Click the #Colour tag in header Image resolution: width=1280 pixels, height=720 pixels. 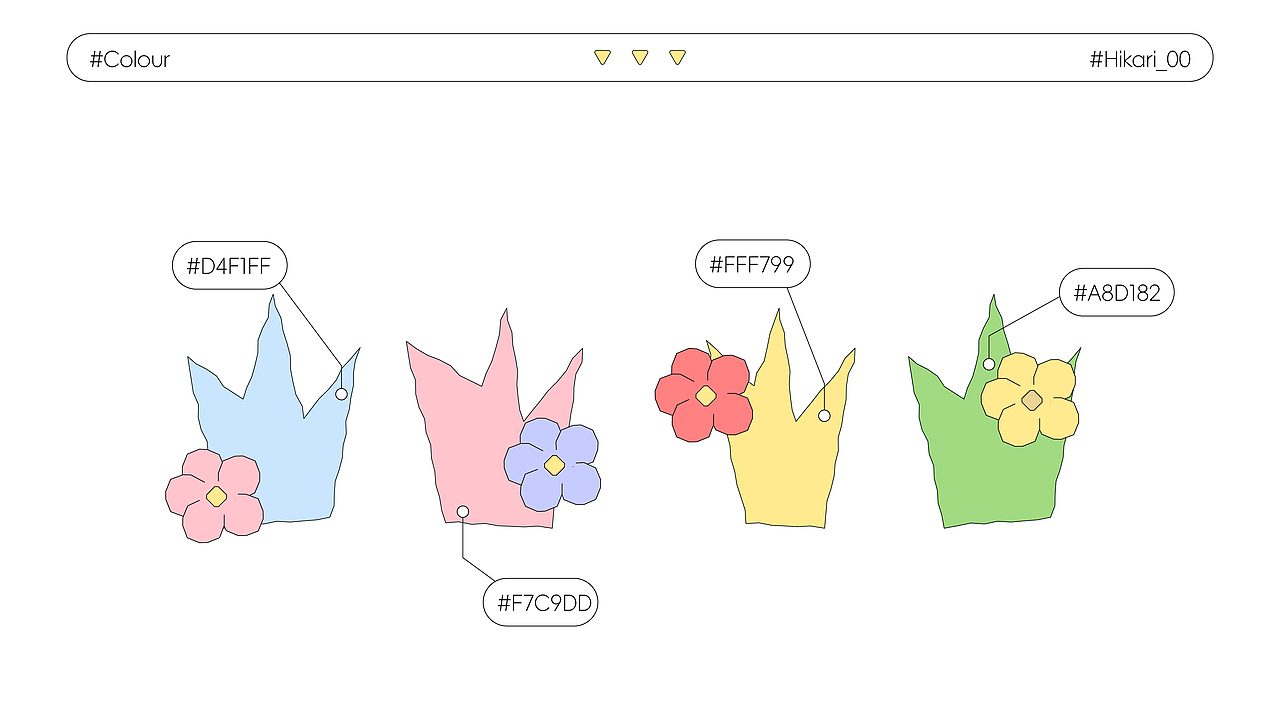point(130,59)
